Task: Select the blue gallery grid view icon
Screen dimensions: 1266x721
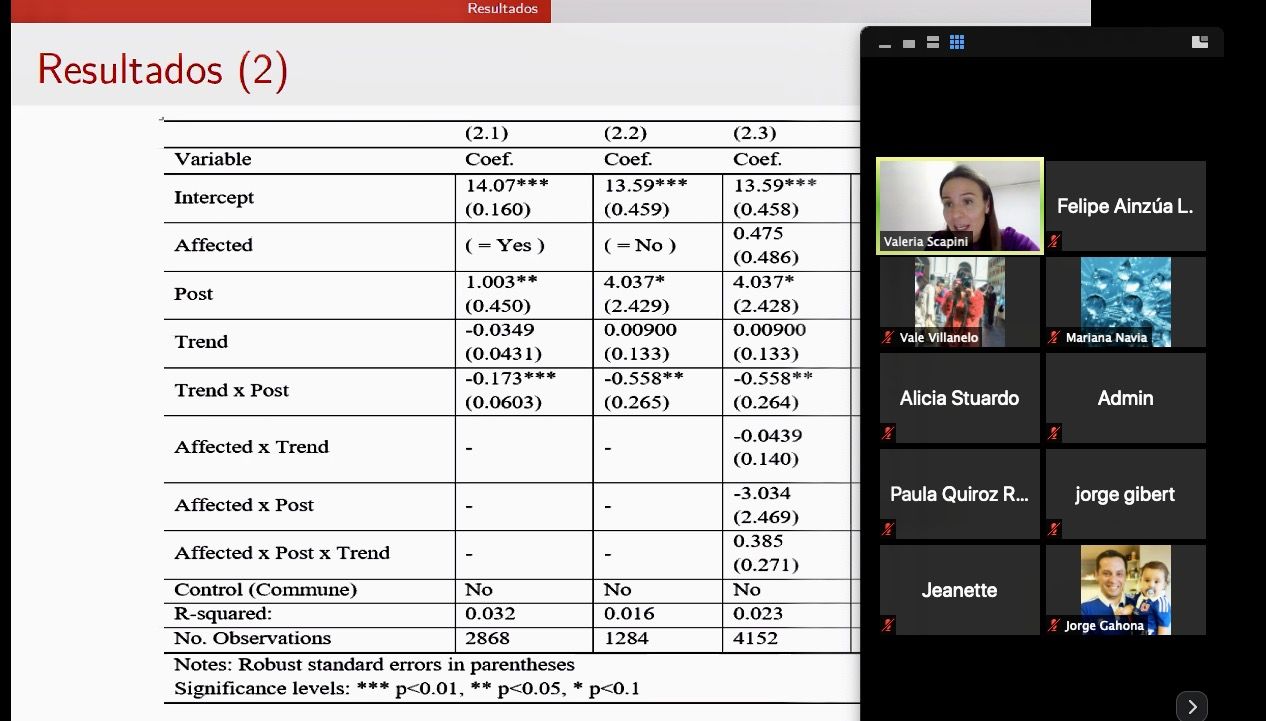Action: [957, 43]
